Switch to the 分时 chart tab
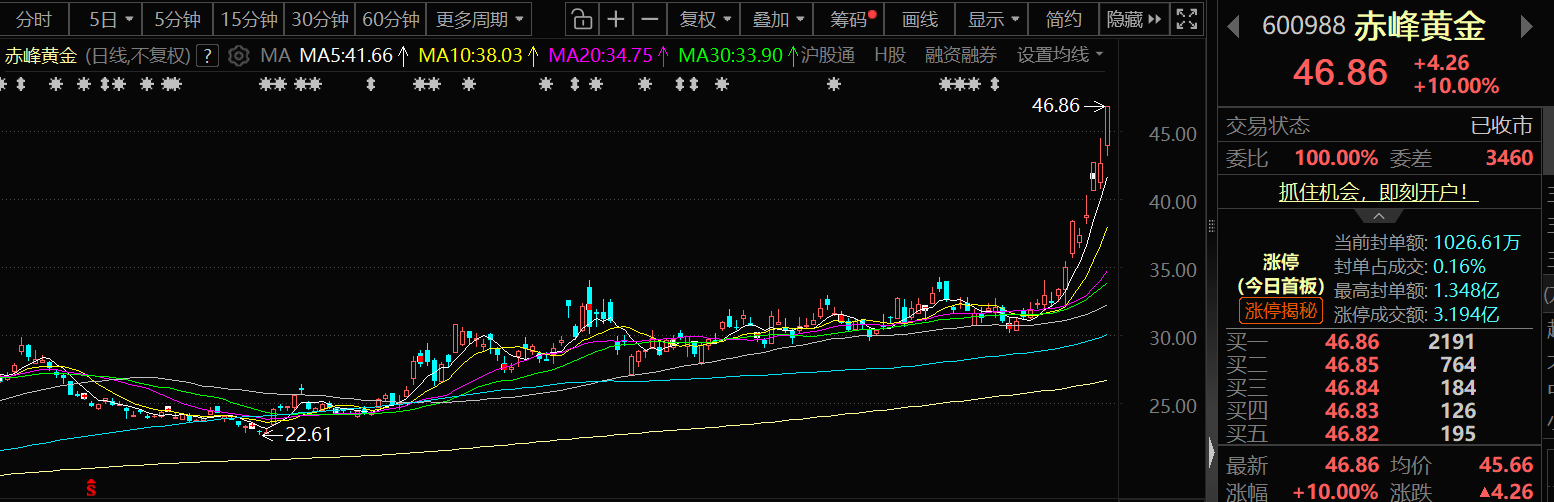Screen dimensions: 1554x502 (34, 19)
